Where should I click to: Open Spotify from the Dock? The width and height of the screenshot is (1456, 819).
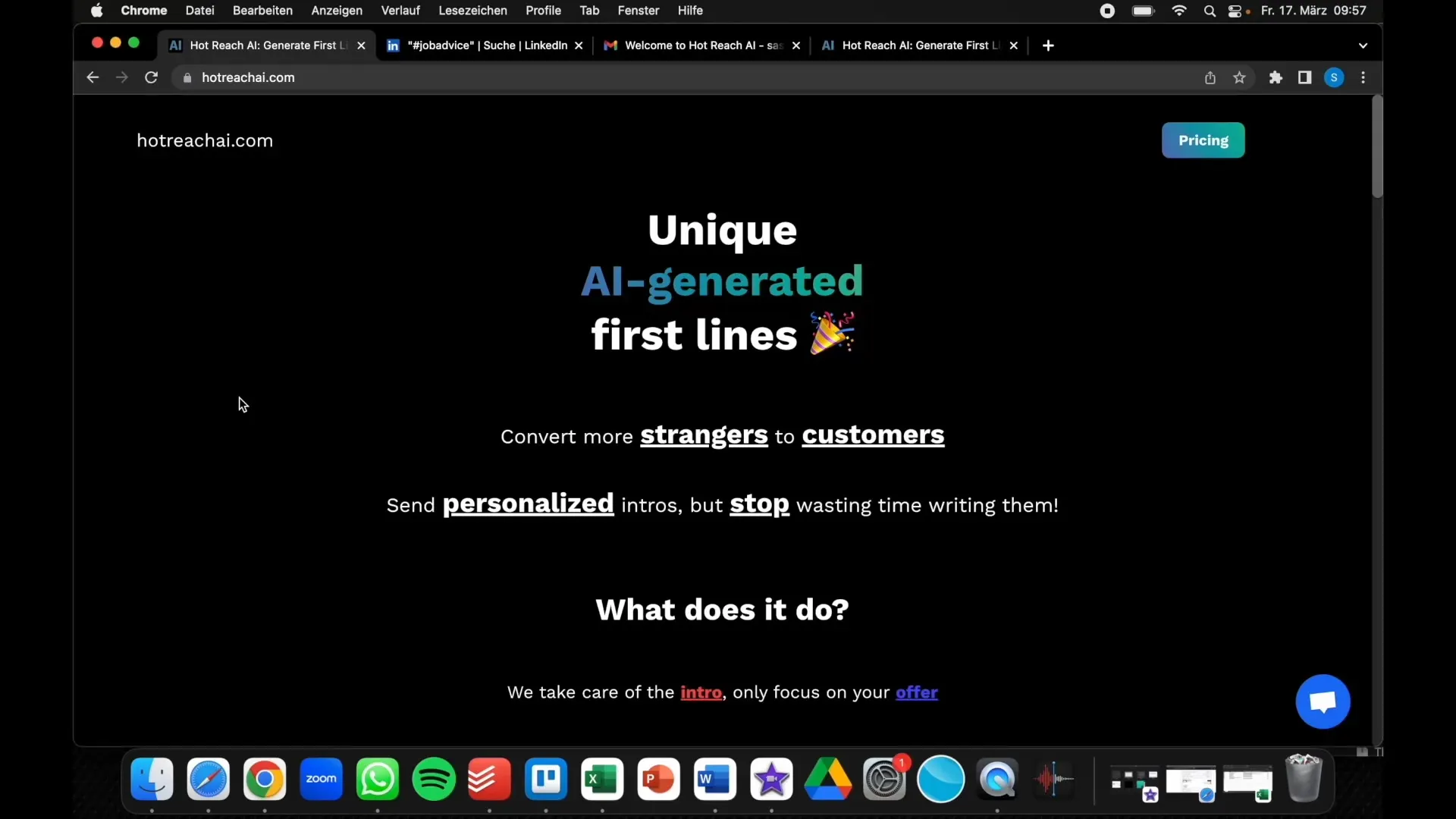433,779
